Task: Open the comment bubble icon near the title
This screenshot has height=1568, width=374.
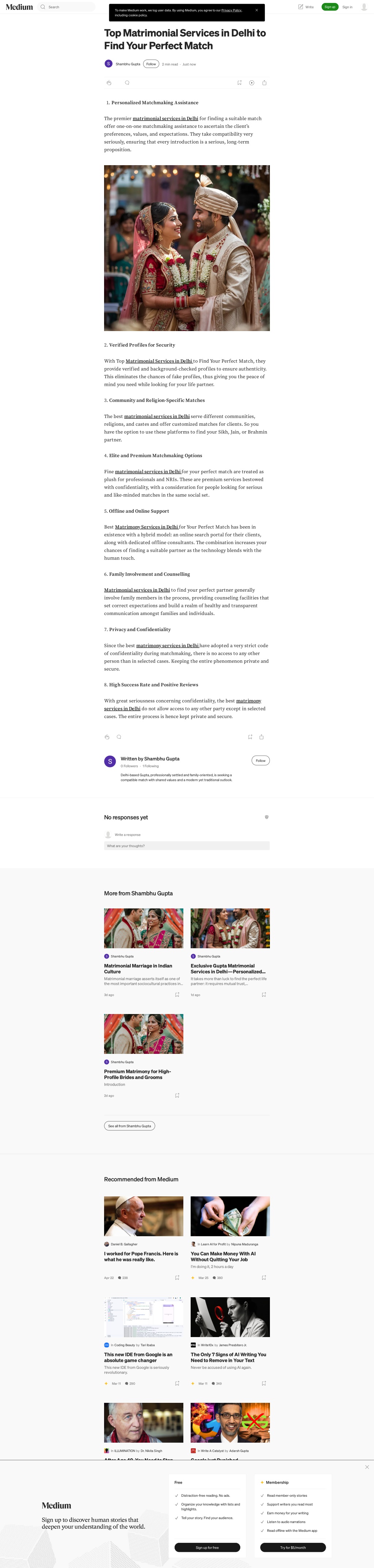Action: pos(127,83)
